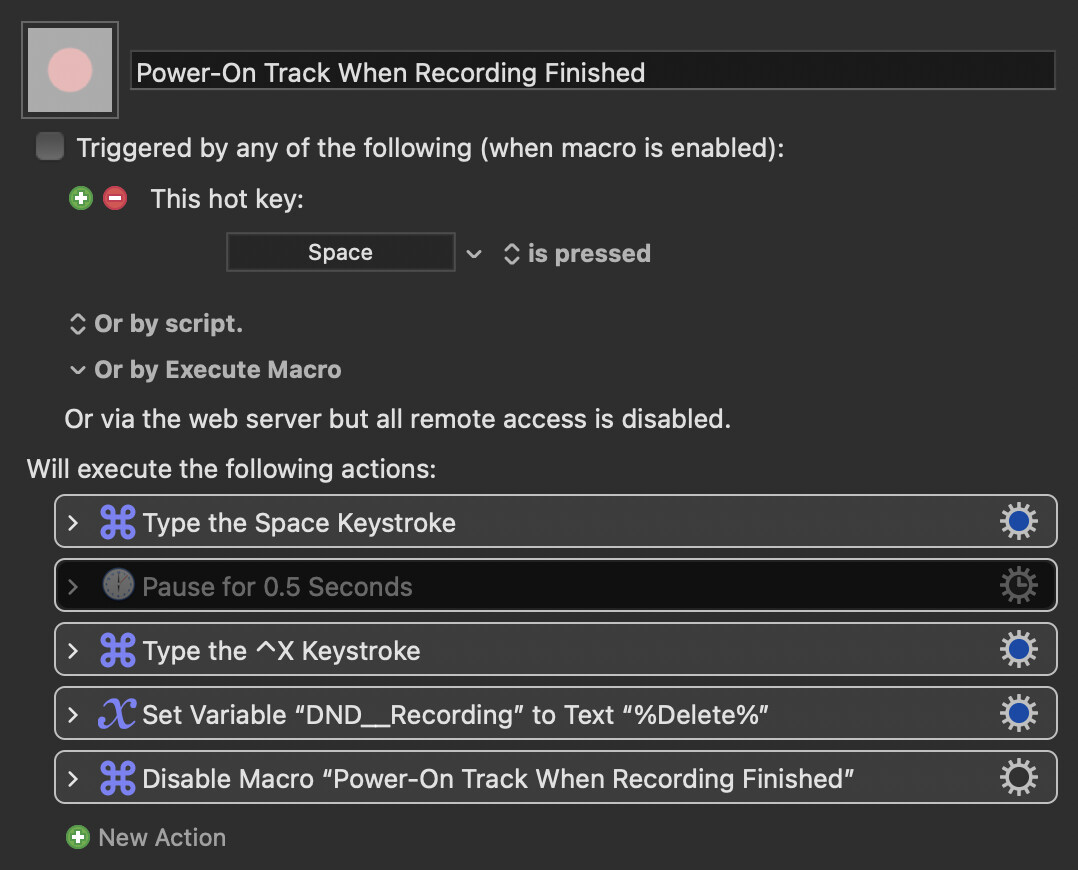Viewport: 1078px width, 870px height.
Task: Toggle the 'Triggered by any of the following' checkbox
Action: point(49,148)
